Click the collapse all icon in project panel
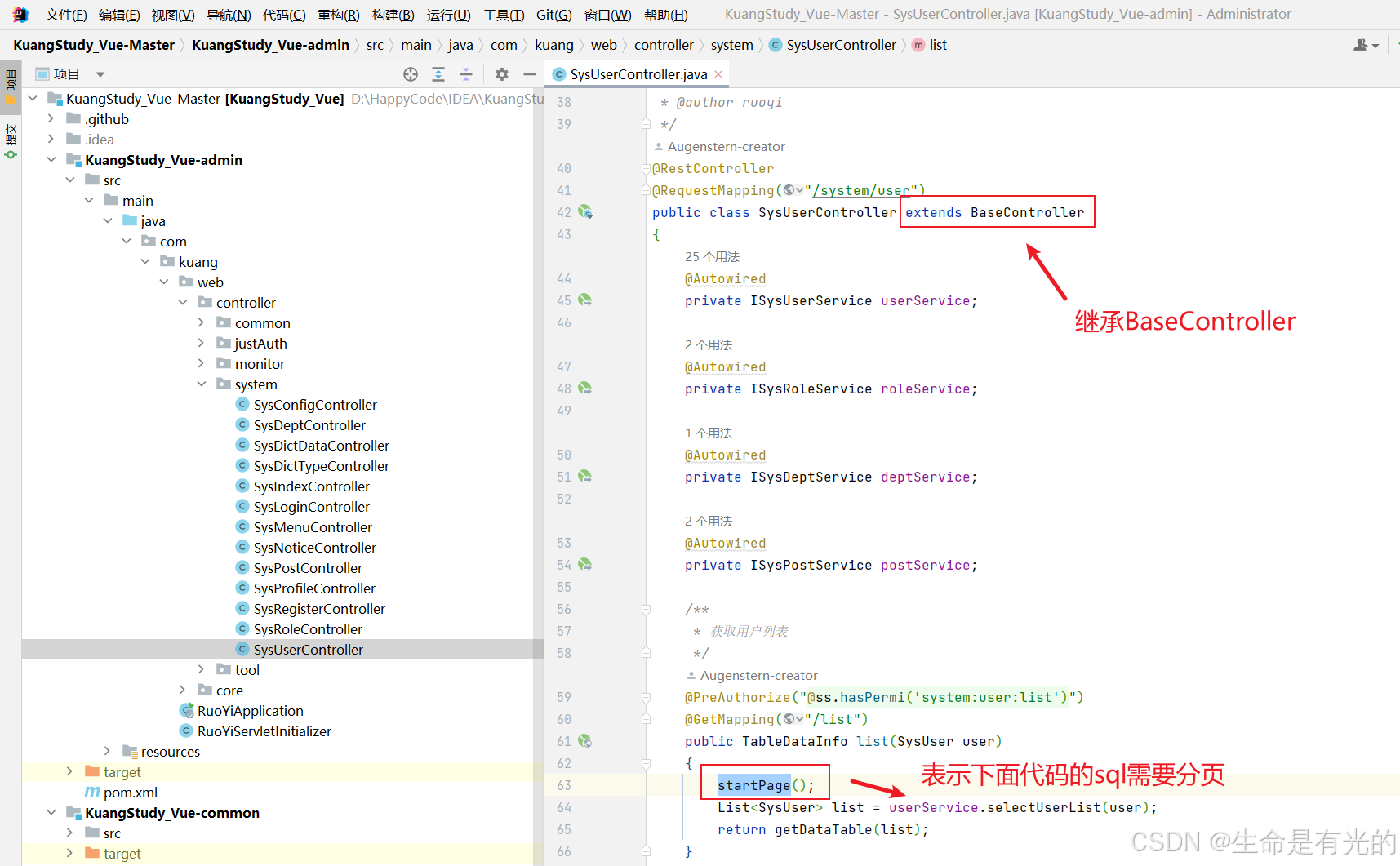Image resolution: width=1400 pixels, height=866 pixels. coord(466,74)
